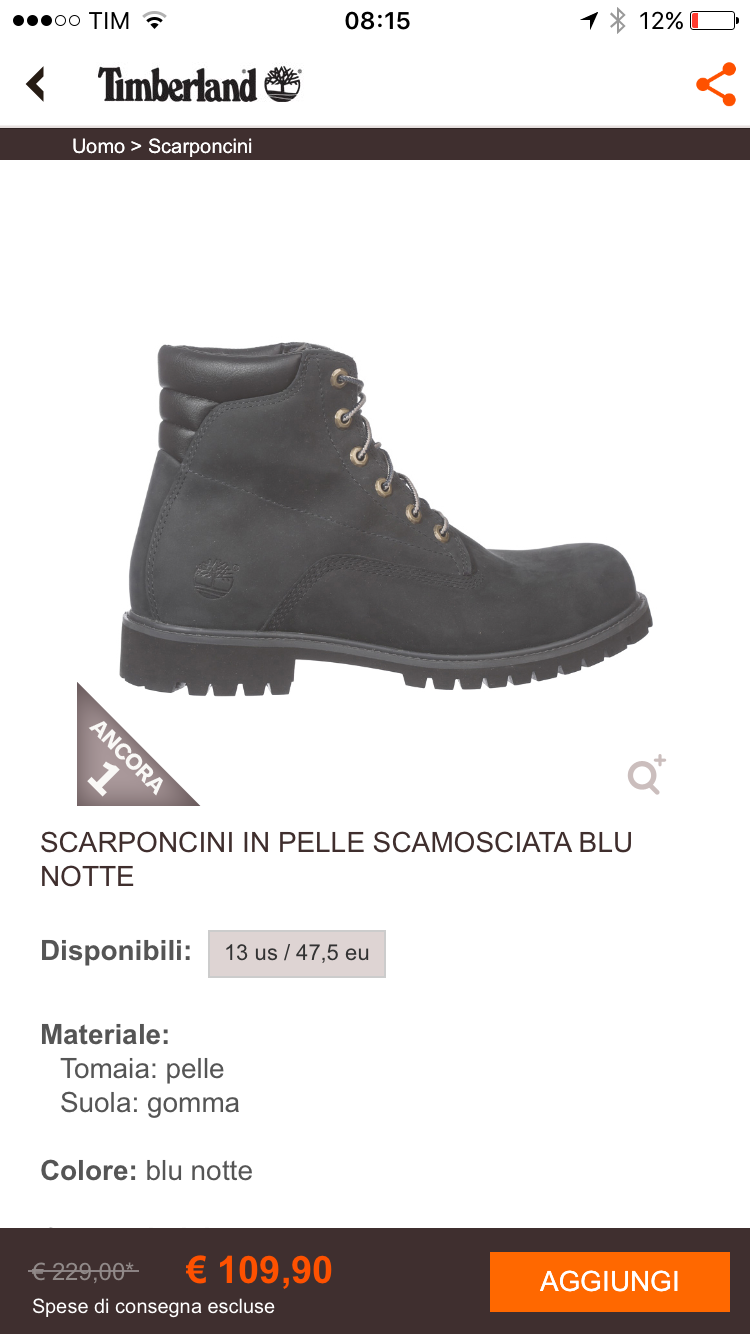Viewport: 750px width, 1334px height.
Task: Tap Spese di consegna escluse note
Action: (x=153, y=1306)
